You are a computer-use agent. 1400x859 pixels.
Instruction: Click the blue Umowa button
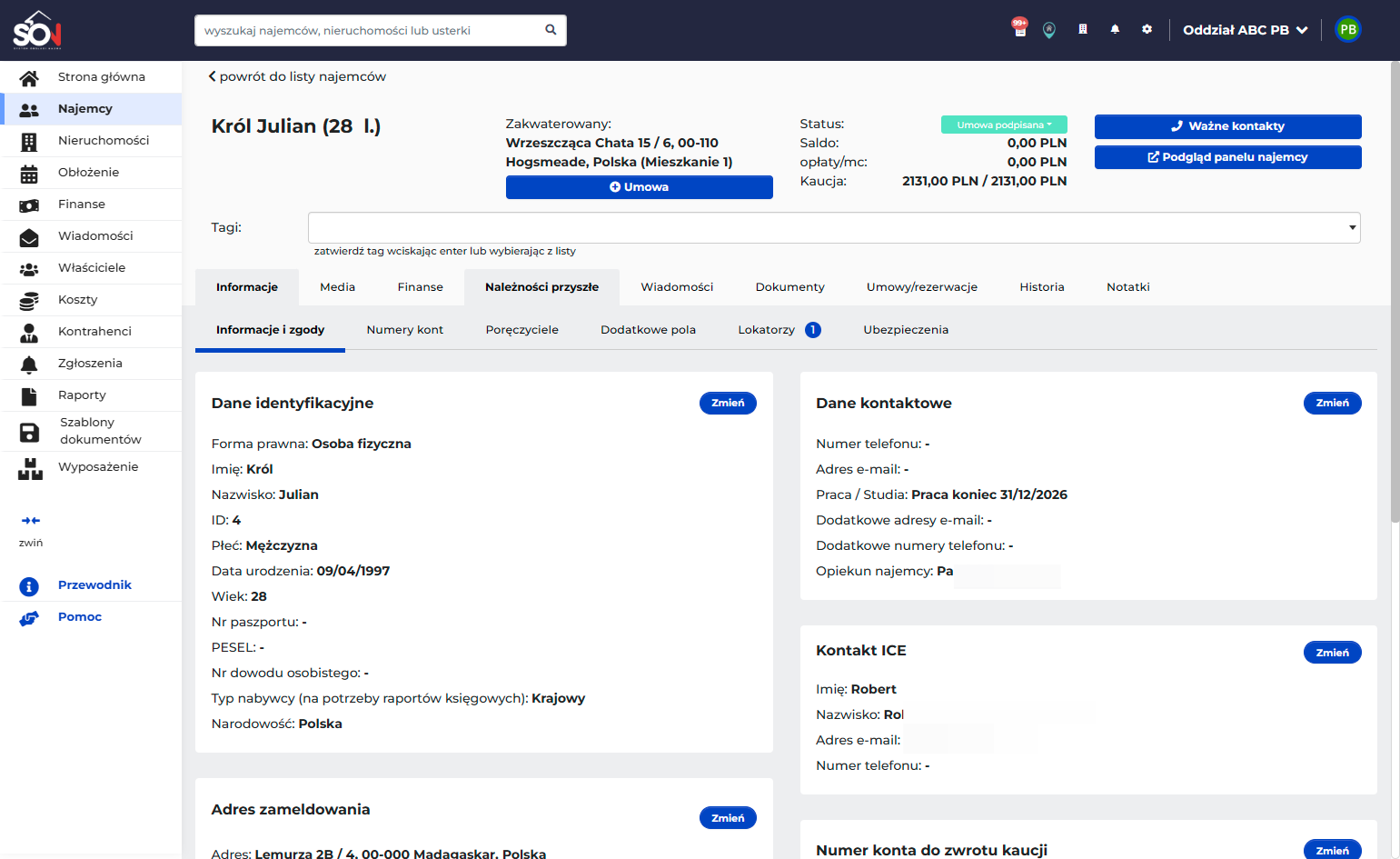(x=640, y=187)
